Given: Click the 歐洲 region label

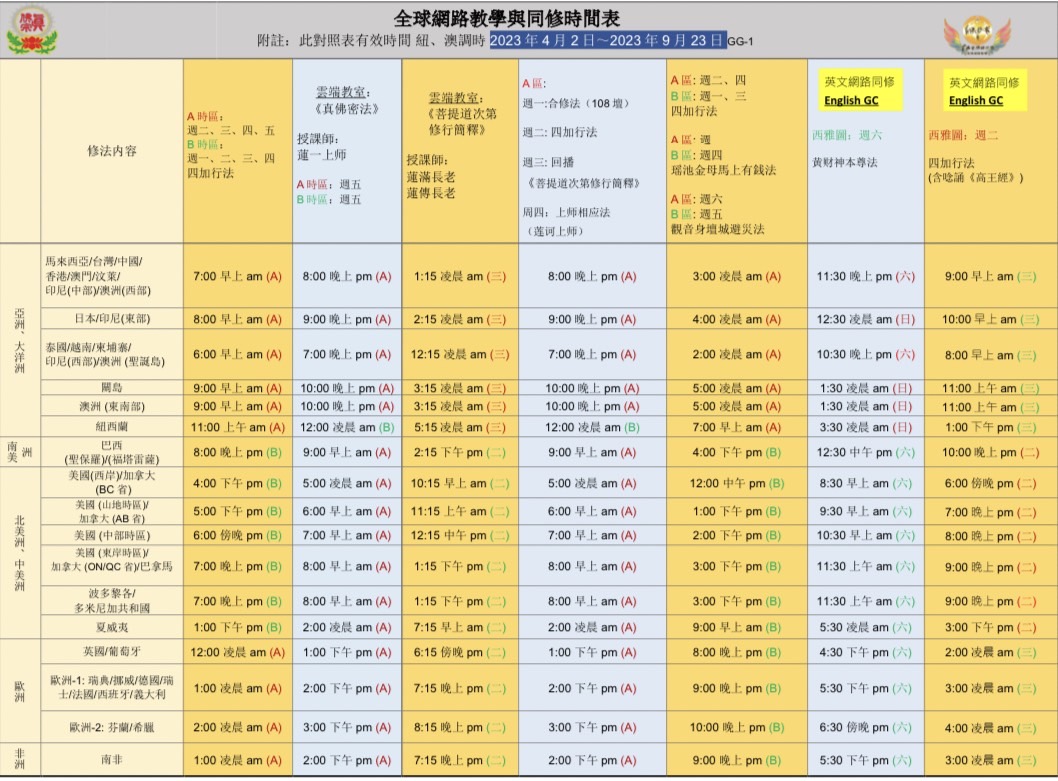Looking at the screenshot, I should (x=20, y=689).
